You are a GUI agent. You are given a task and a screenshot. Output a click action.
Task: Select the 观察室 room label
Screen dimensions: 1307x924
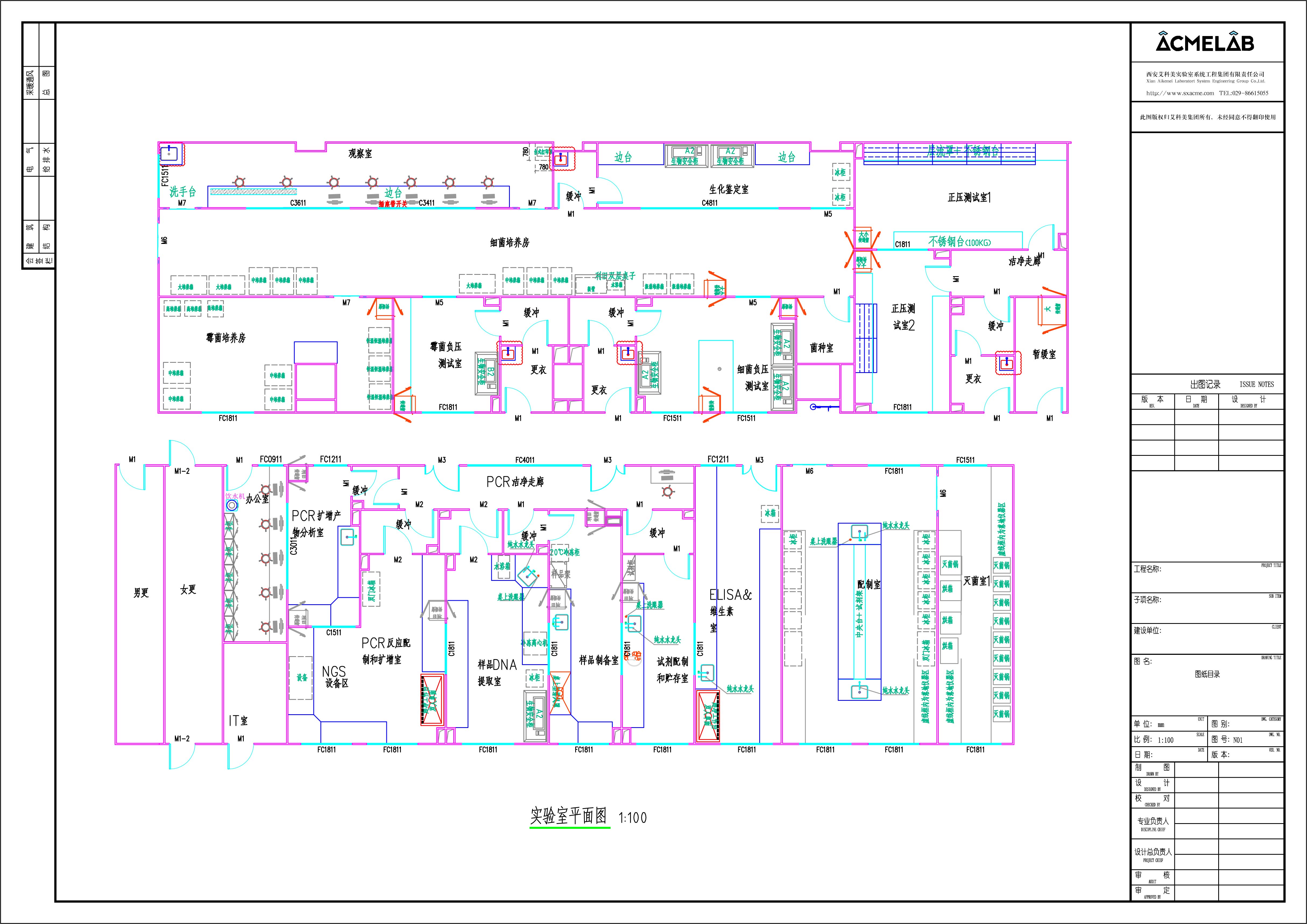pyautogui.click(x=360, y=153)
